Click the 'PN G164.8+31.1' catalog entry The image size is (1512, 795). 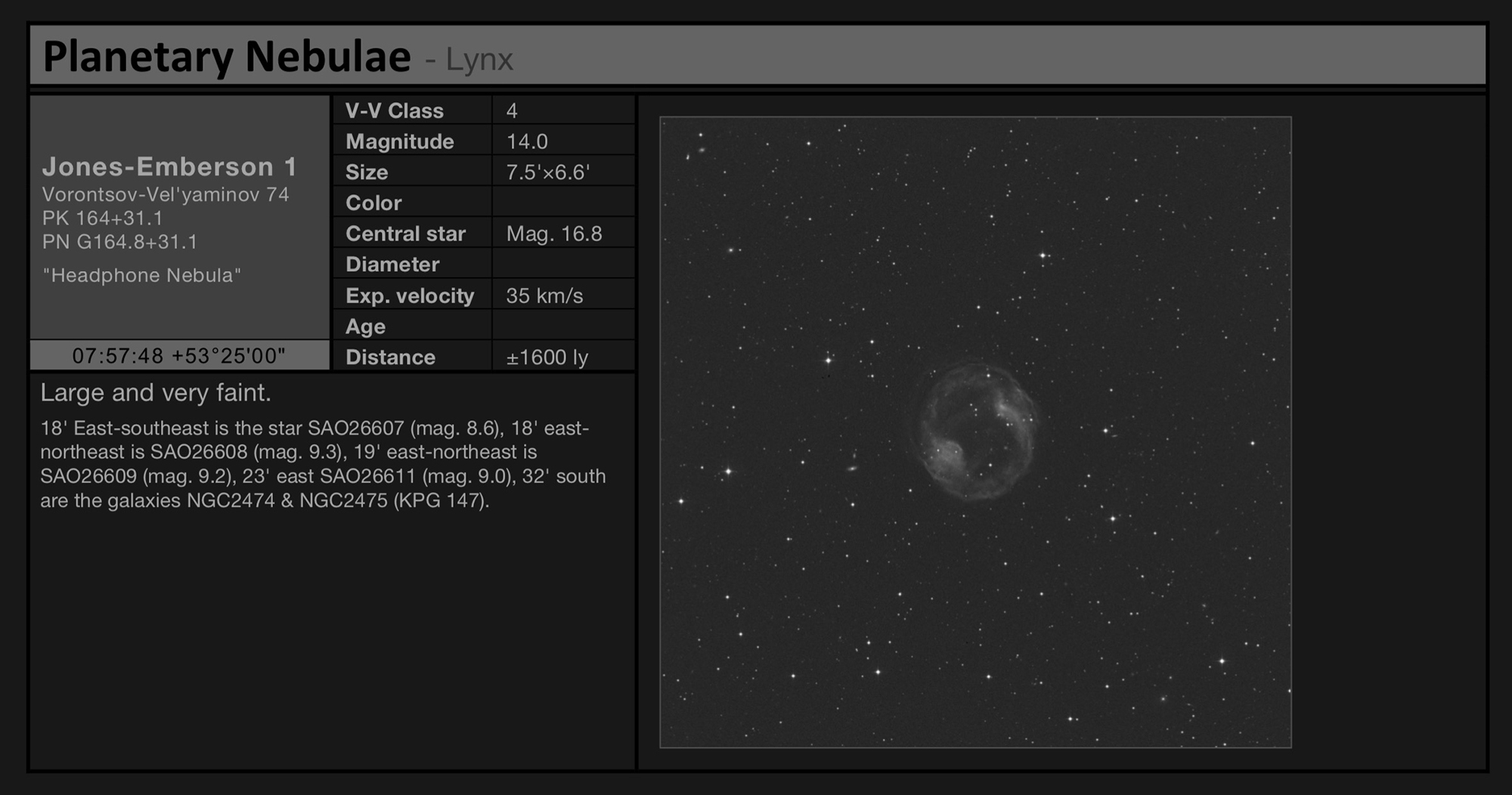click(x=119, y=242)
